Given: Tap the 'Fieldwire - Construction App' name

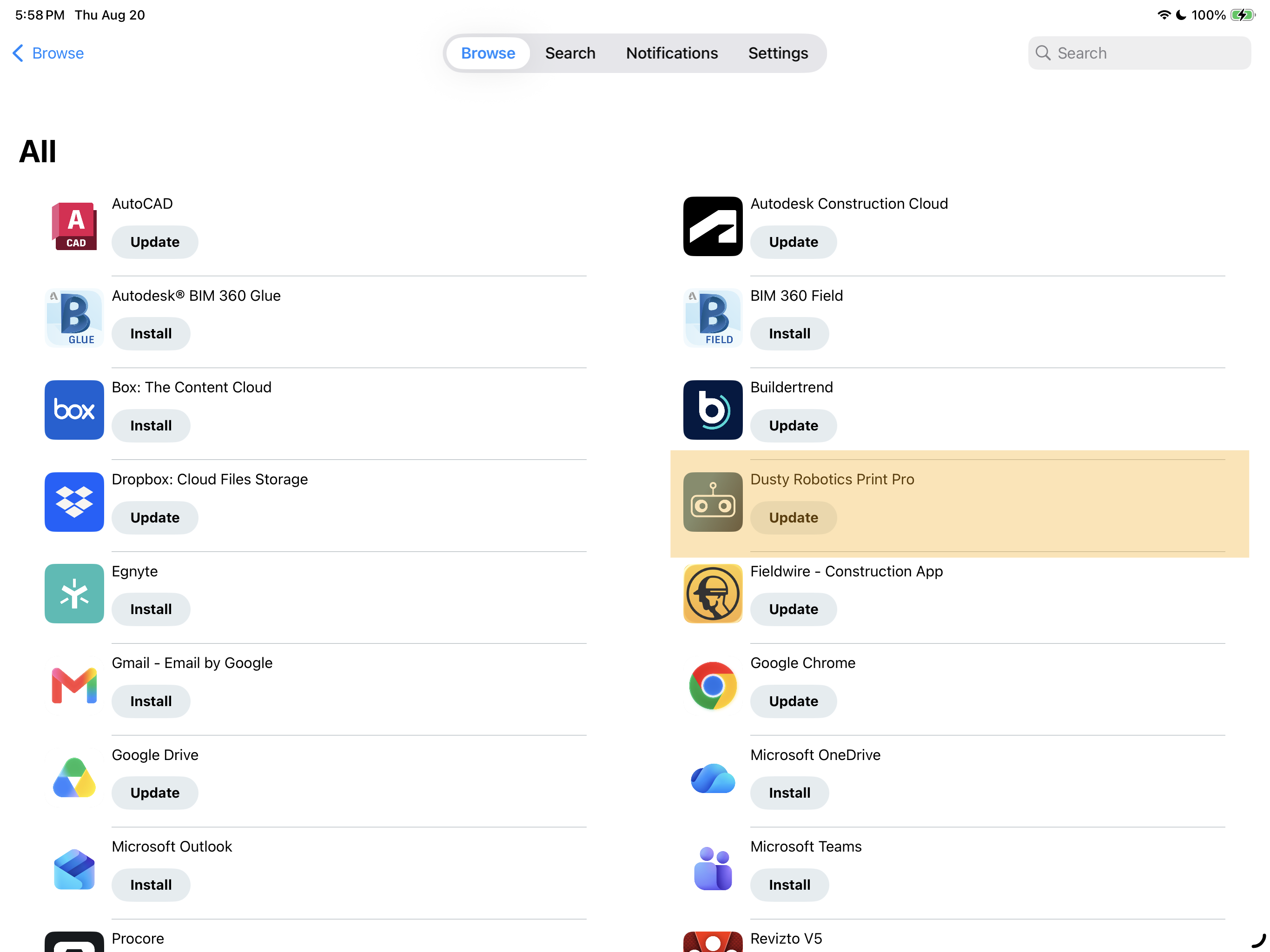Looking at the screenshot, I should click(847, 571).
